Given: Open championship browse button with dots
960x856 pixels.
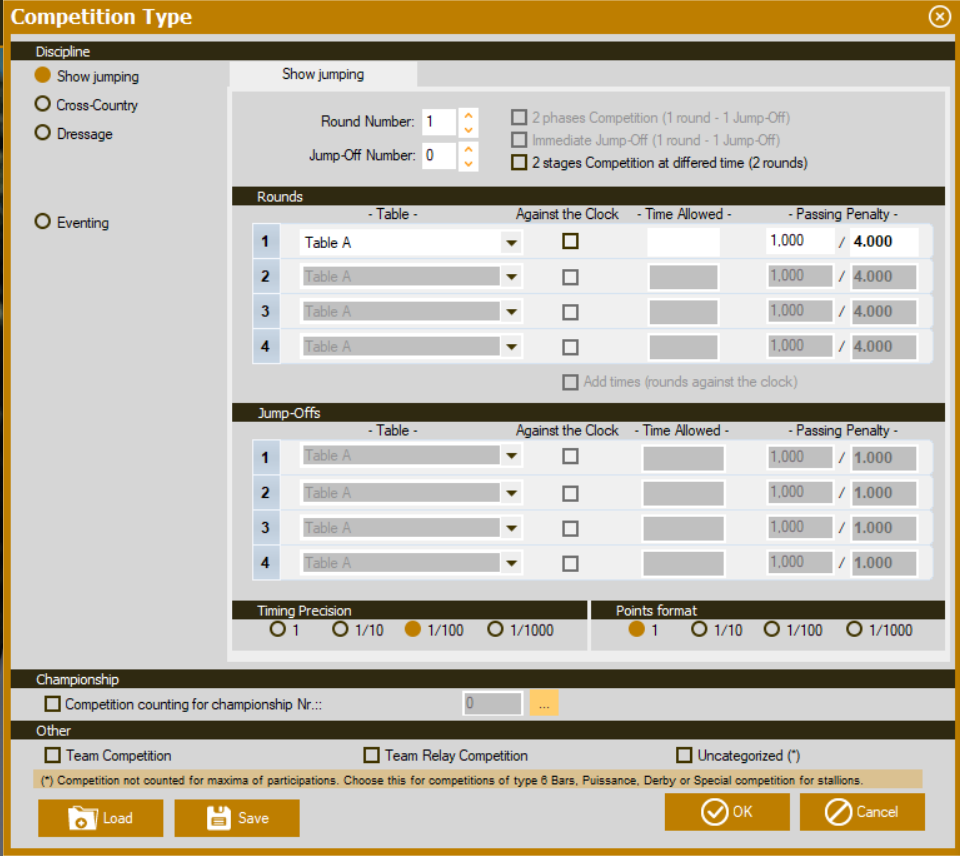Looking at the screenshot, I should tap(544, 704).
